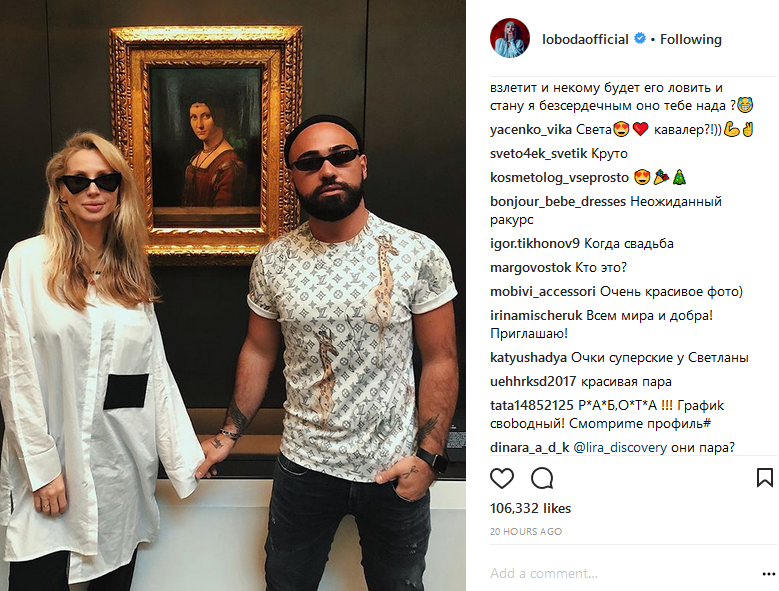Open the three-dot more options menu
The width and height of the screenshot is (779, 591).
(x=768, y=574)
